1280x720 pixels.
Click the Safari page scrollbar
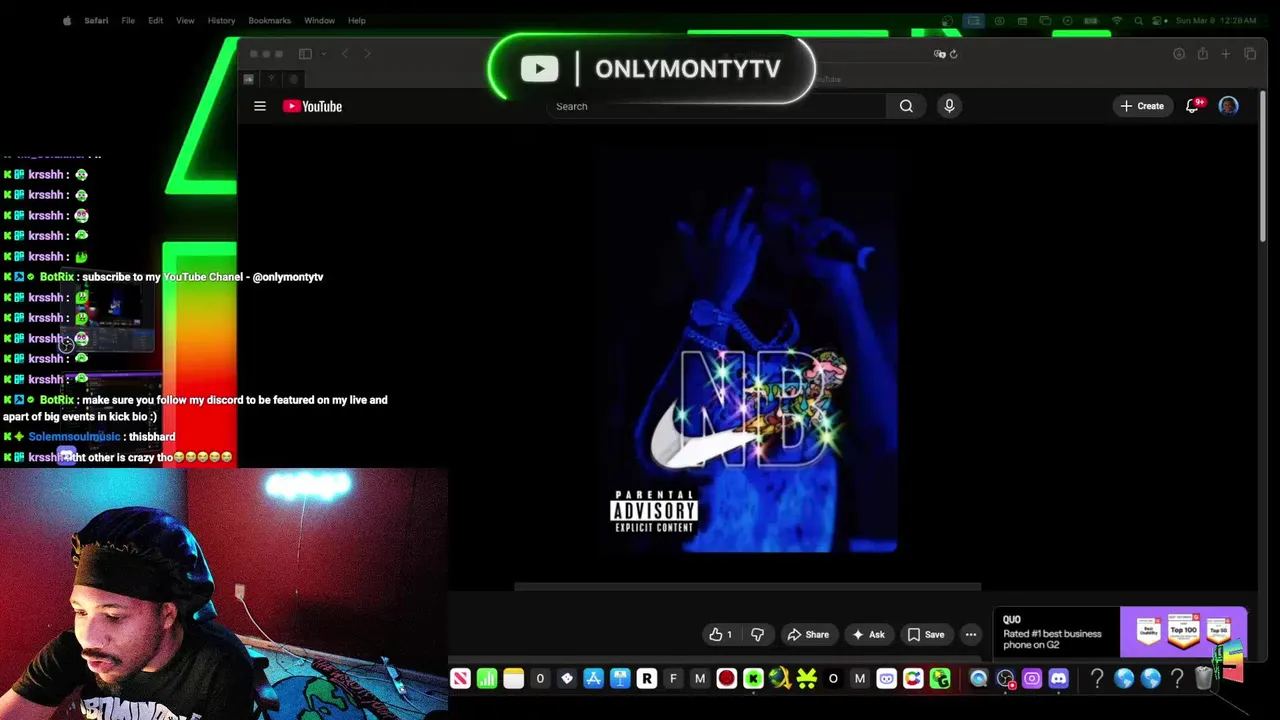pos(1262,166)
